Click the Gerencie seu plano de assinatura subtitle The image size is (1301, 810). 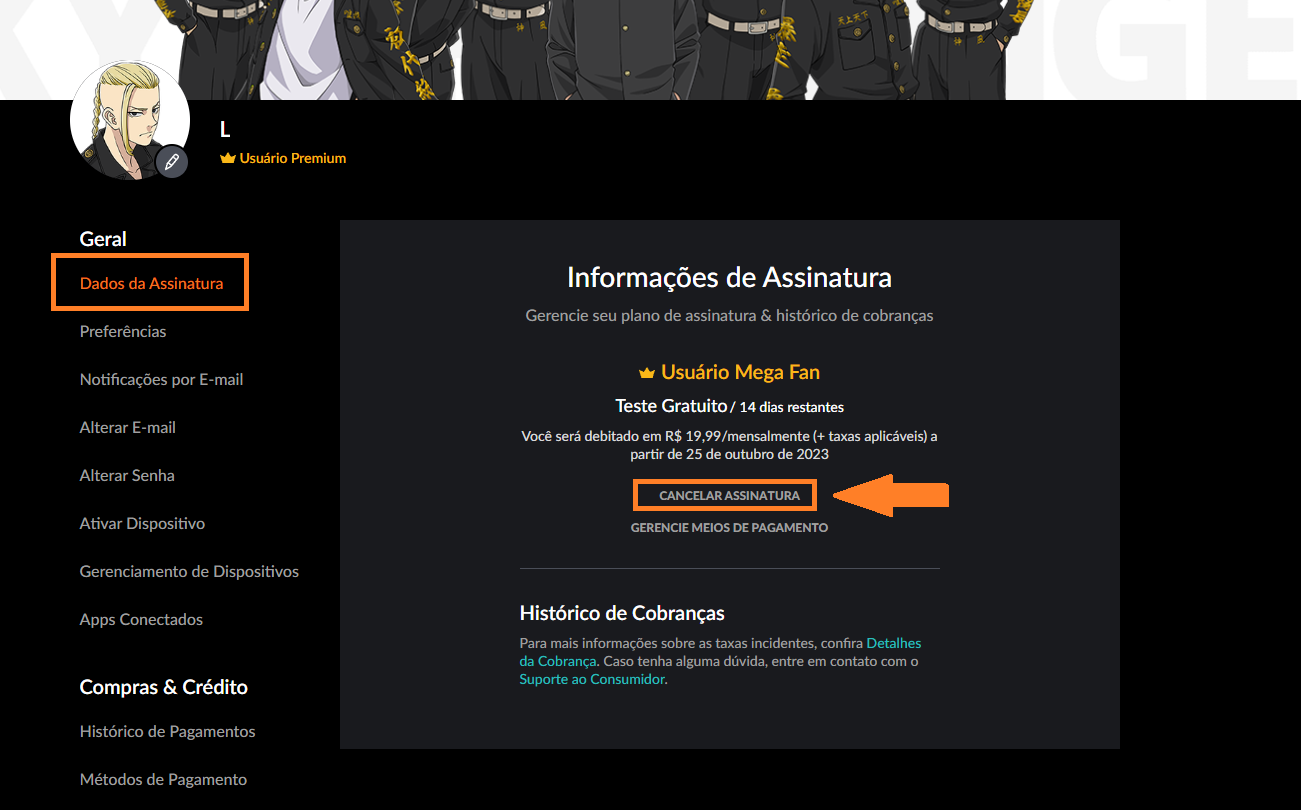[730, 315]
